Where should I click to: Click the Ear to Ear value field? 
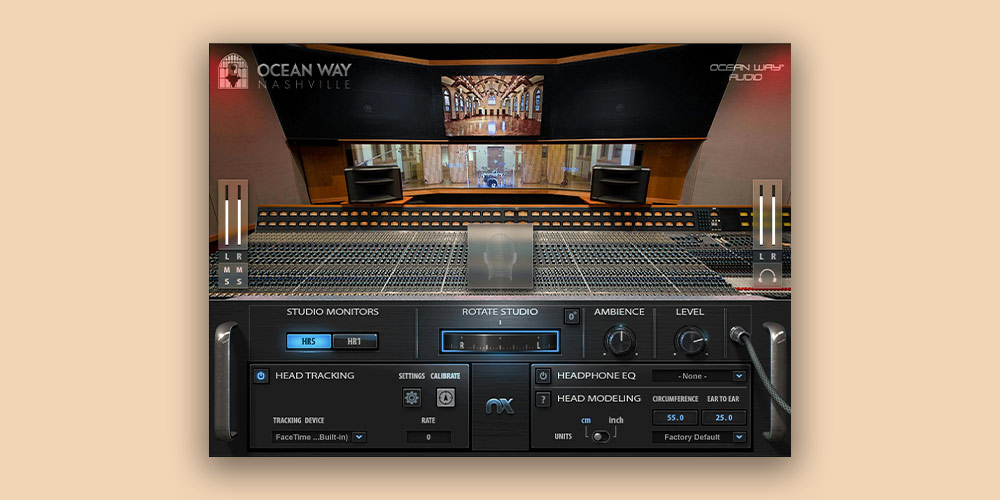tap(724, 417)
